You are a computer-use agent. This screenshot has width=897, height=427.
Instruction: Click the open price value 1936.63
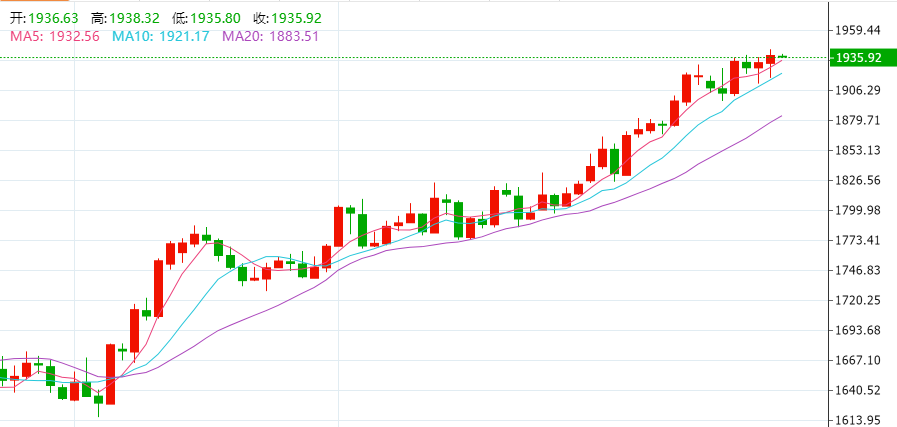click(53, 18)
